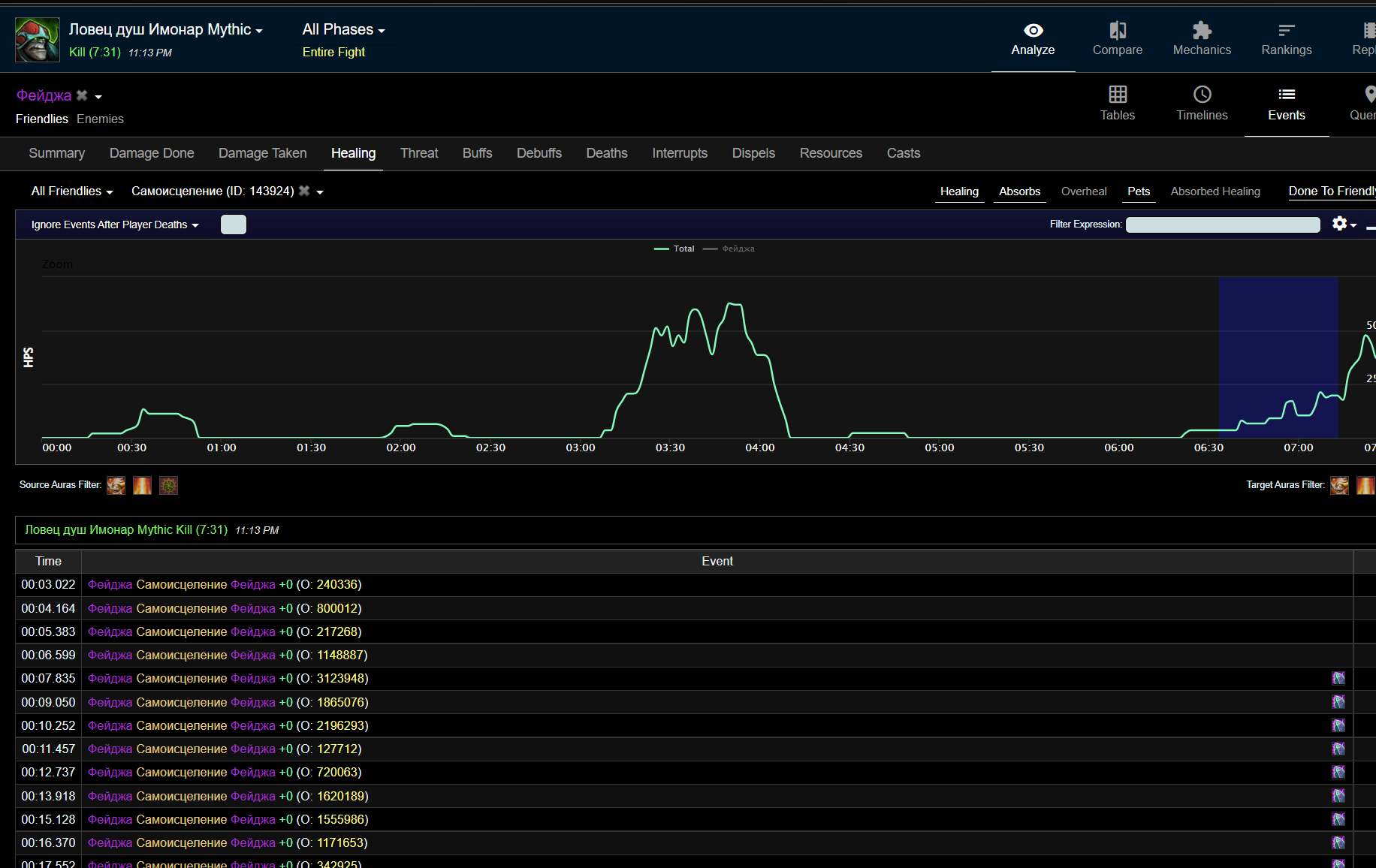This screenshot has width=1376, height=868.
Task: Toggle the Pets option
Action: tap(1138, 191)
